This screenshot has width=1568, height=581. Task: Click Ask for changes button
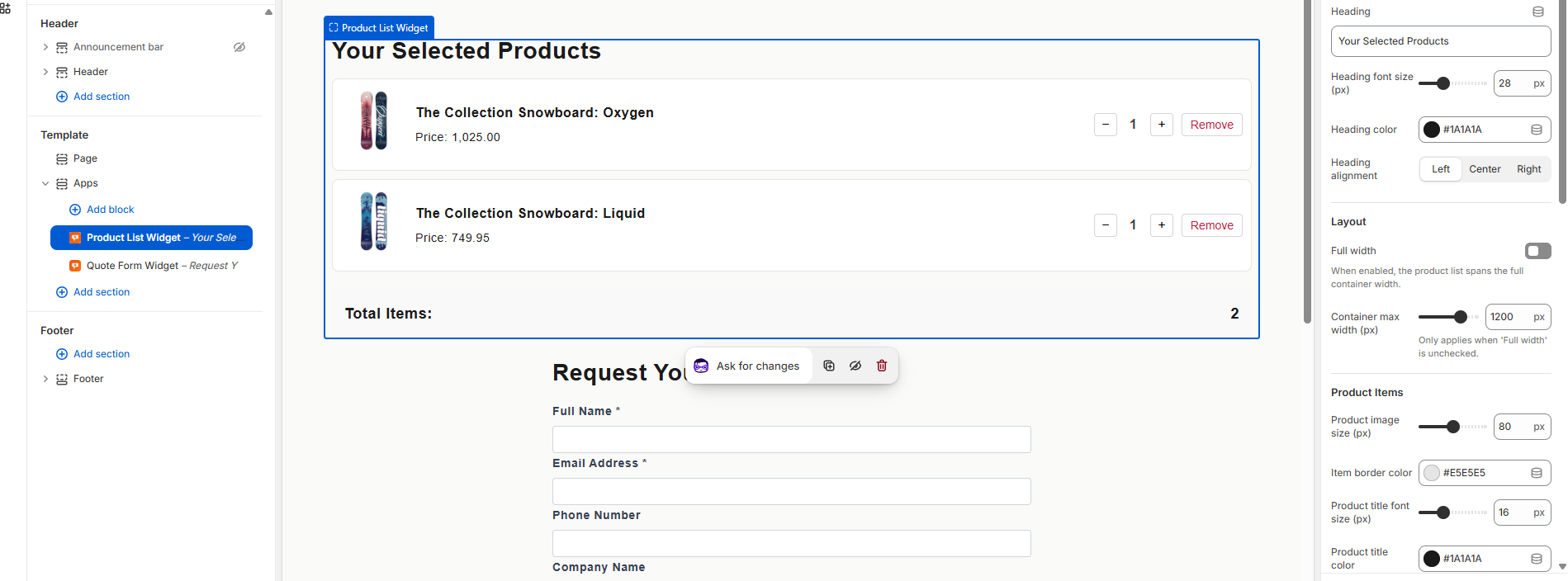[748, 366]
